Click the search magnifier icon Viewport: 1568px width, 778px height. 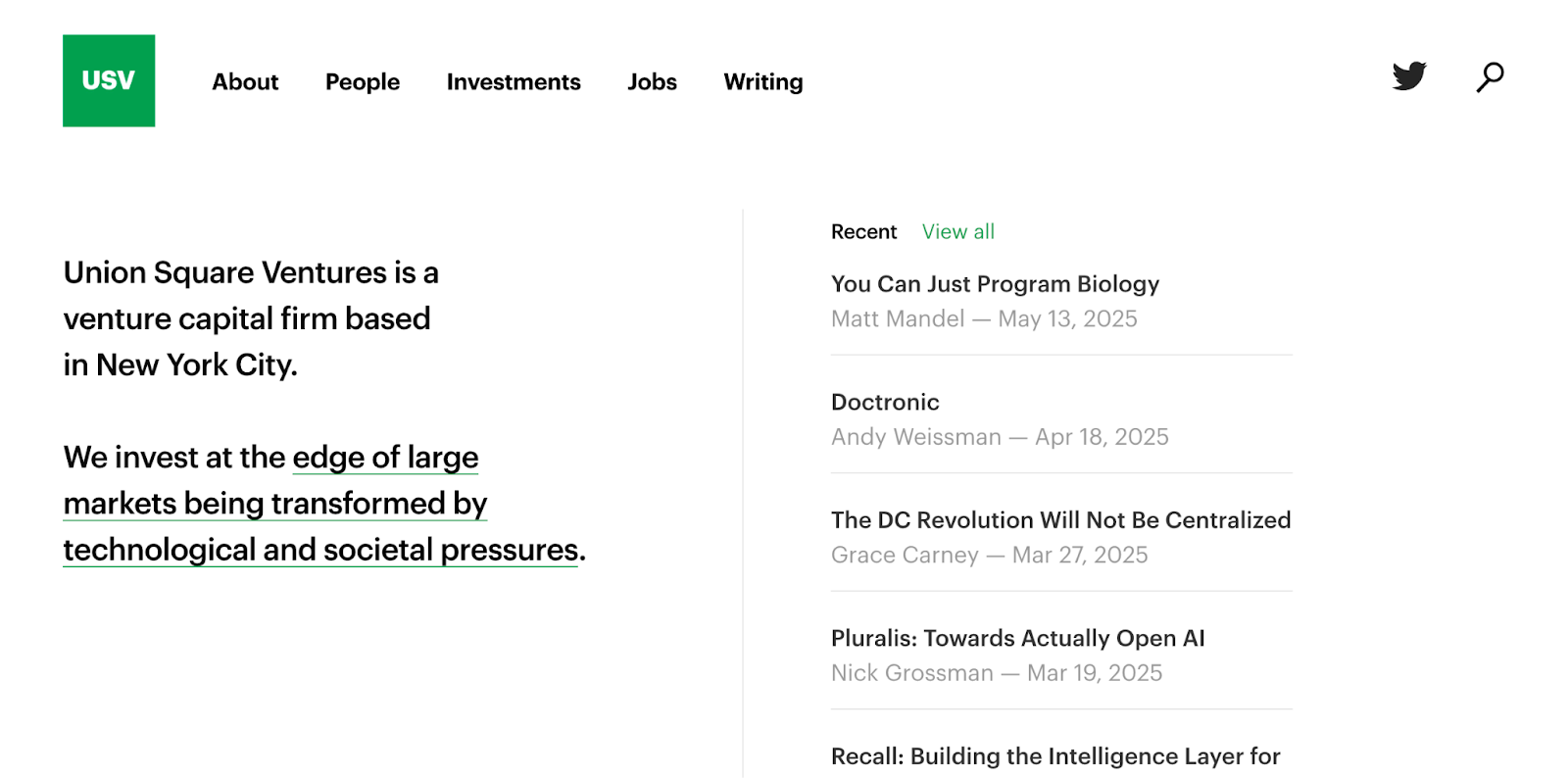[x=1490, y=76]
